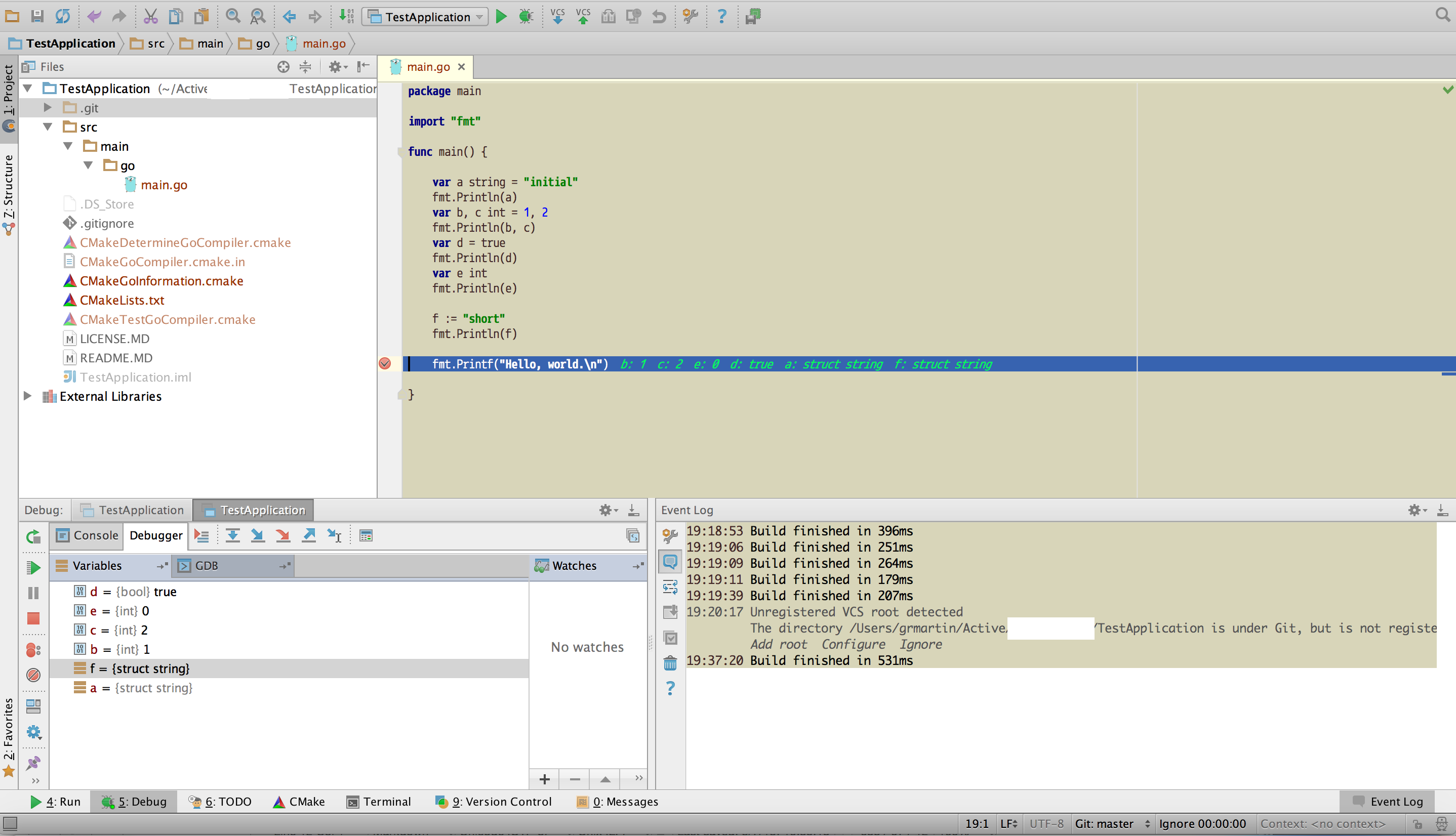Image resolution: width=1456 pixels, height=836 pixels.
Task: Click Mute Breakpoints icon in debug sidebar
Action: (x=33, y=675)
